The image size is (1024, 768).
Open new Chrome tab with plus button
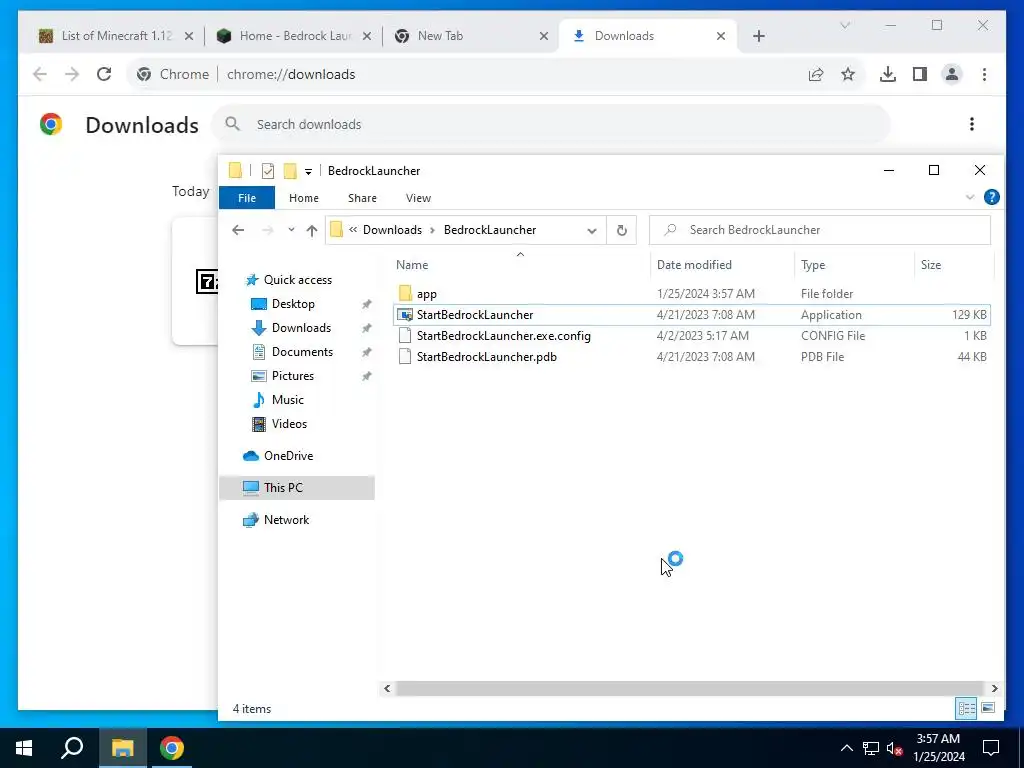point(758,36)
